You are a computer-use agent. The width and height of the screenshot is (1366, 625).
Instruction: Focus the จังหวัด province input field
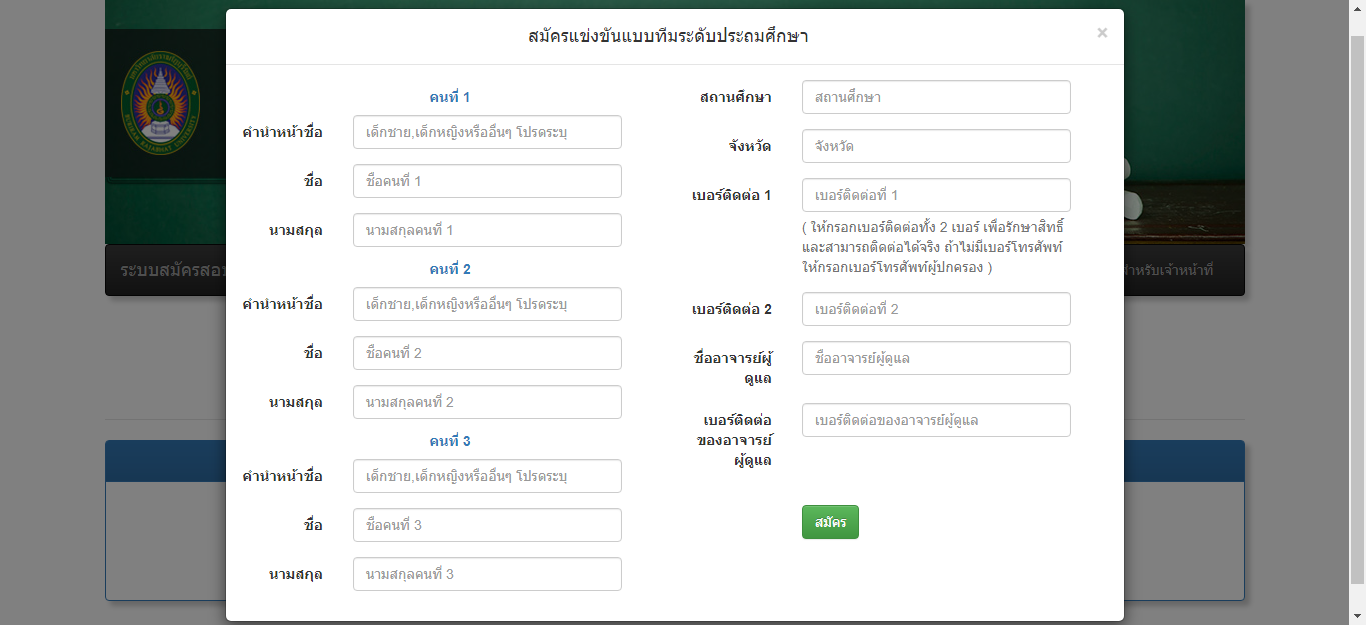(936, 146)
